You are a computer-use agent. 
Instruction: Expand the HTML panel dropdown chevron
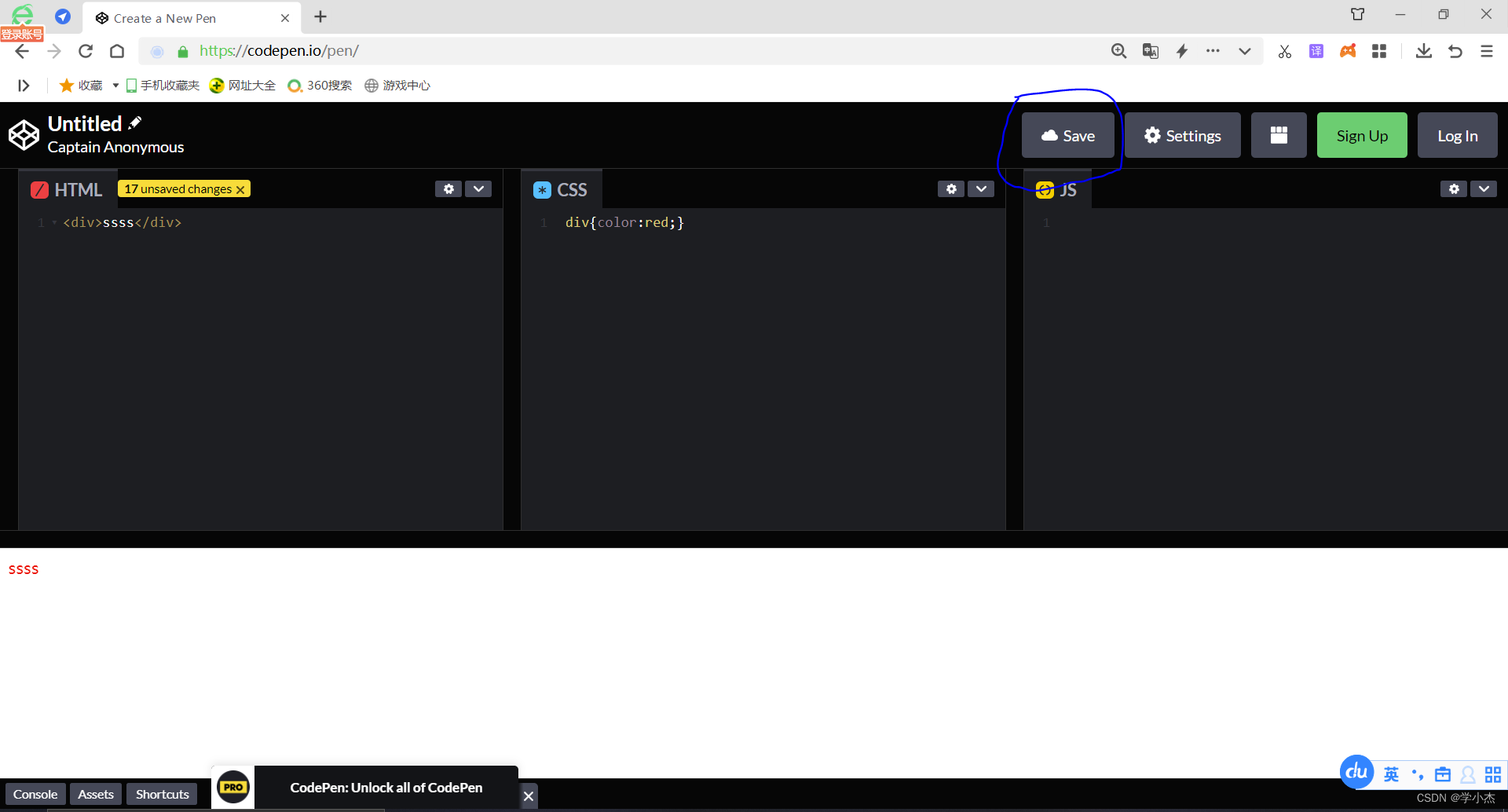coord(478,188)
